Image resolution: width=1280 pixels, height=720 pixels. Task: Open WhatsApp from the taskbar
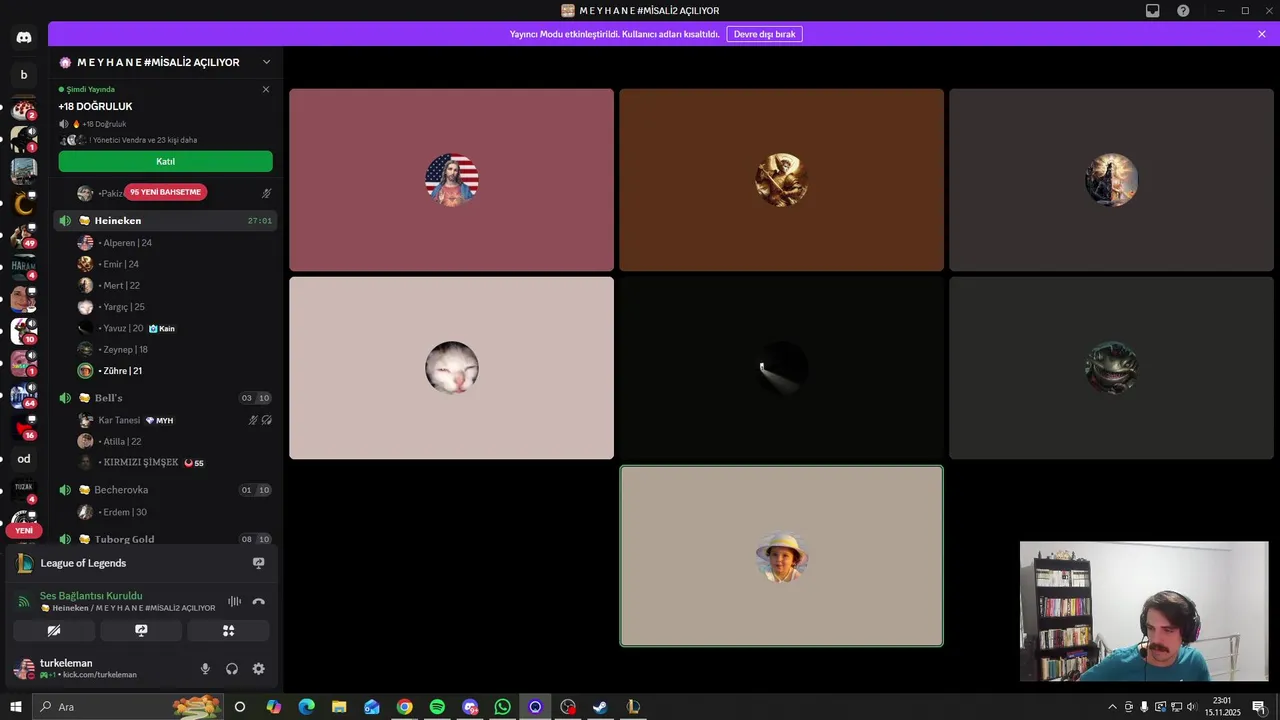tap(502, 707)
